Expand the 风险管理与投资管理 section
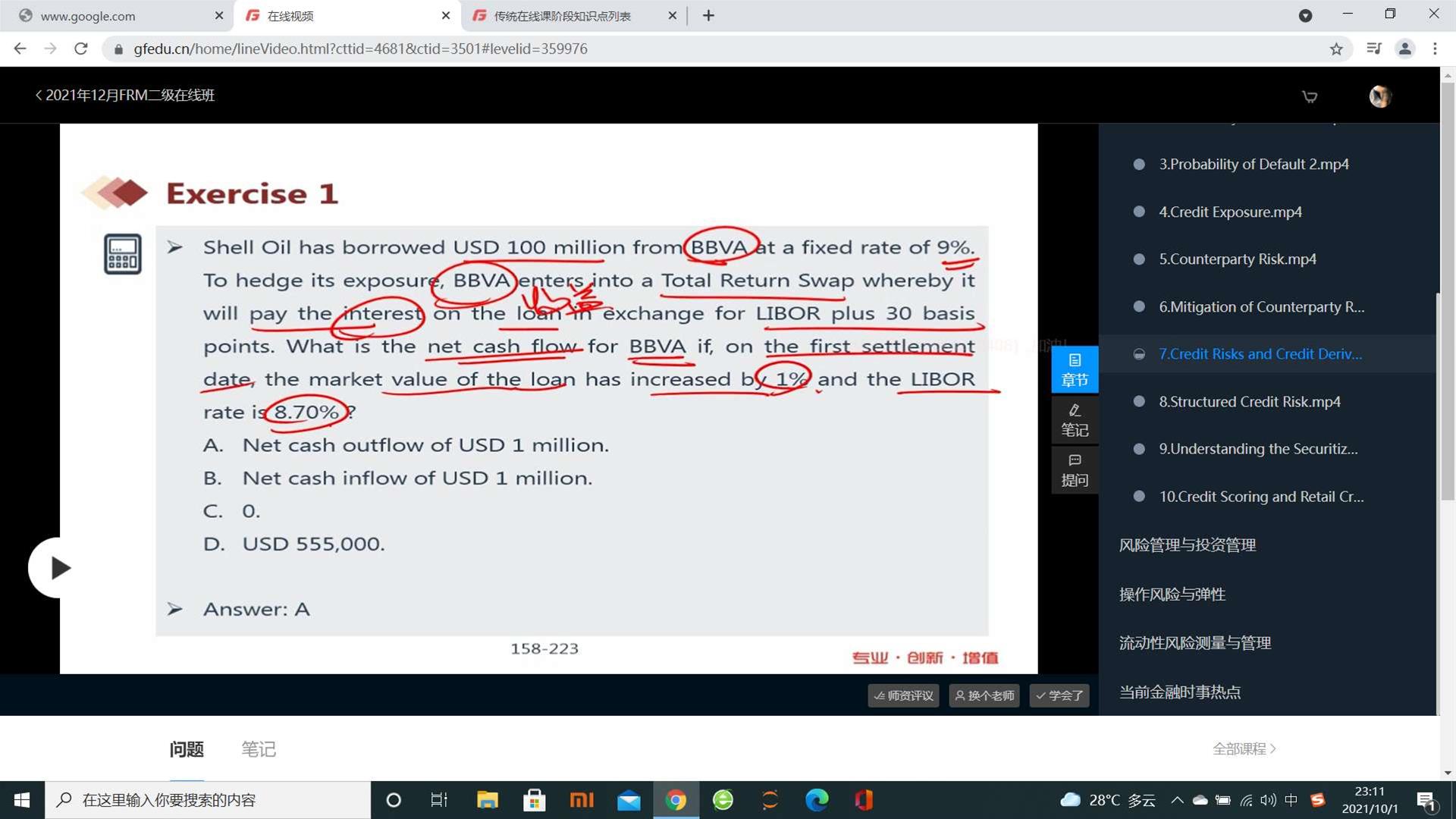Viewport: 1456px width, 819px height. pos(1187,545)
